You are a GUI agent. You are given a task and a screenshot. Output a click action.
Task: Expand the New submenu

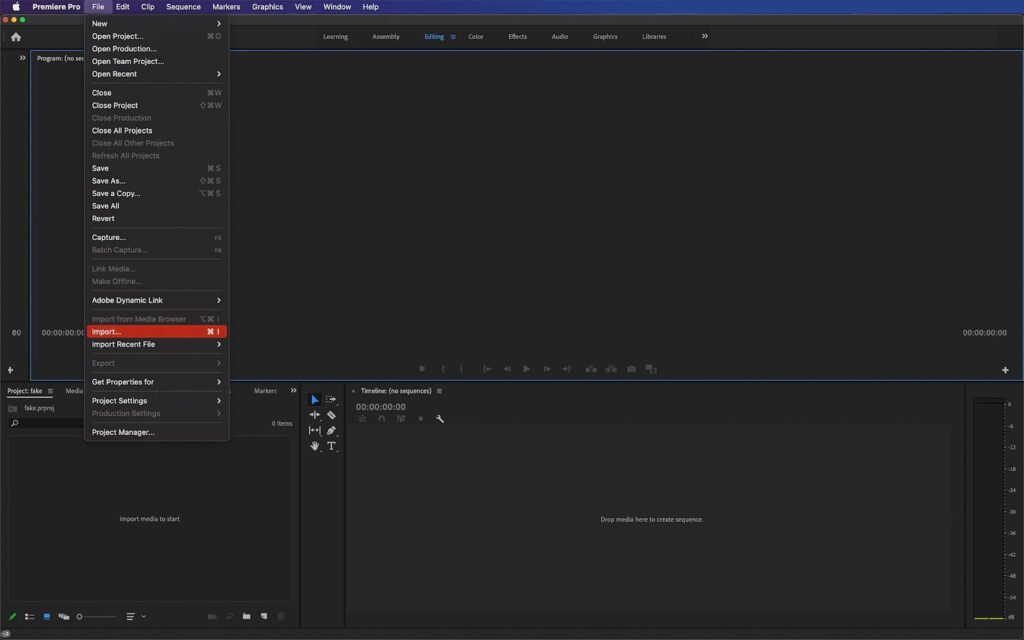coord(156,24)
